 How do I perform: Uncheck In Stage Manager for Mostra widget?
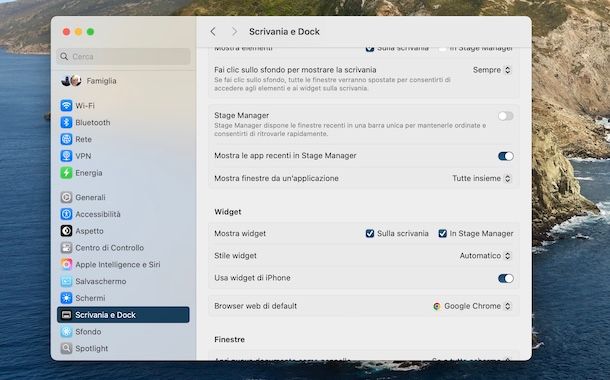pos(442,233)
